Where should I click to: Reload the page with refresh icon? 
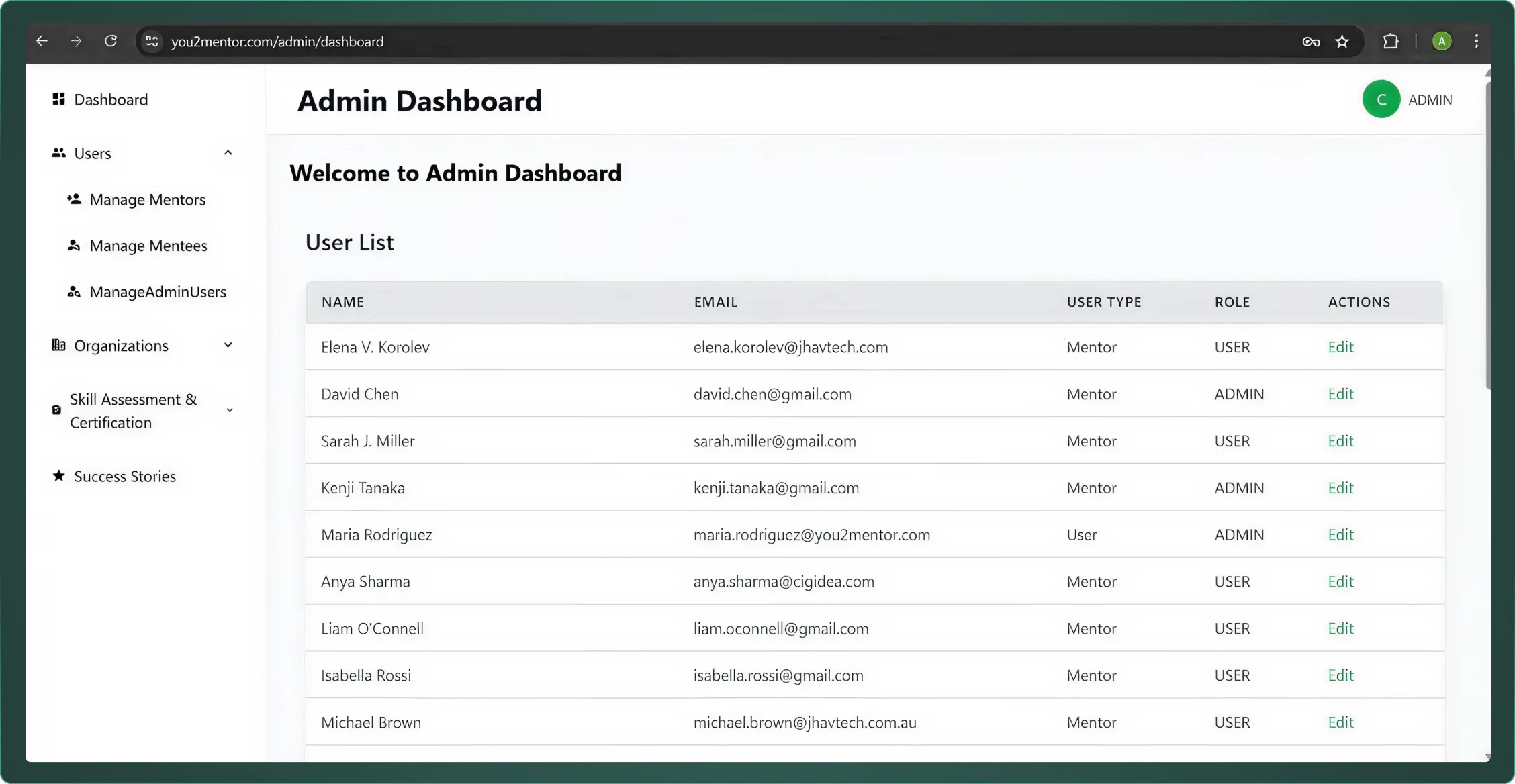click(x=111, y=42)
